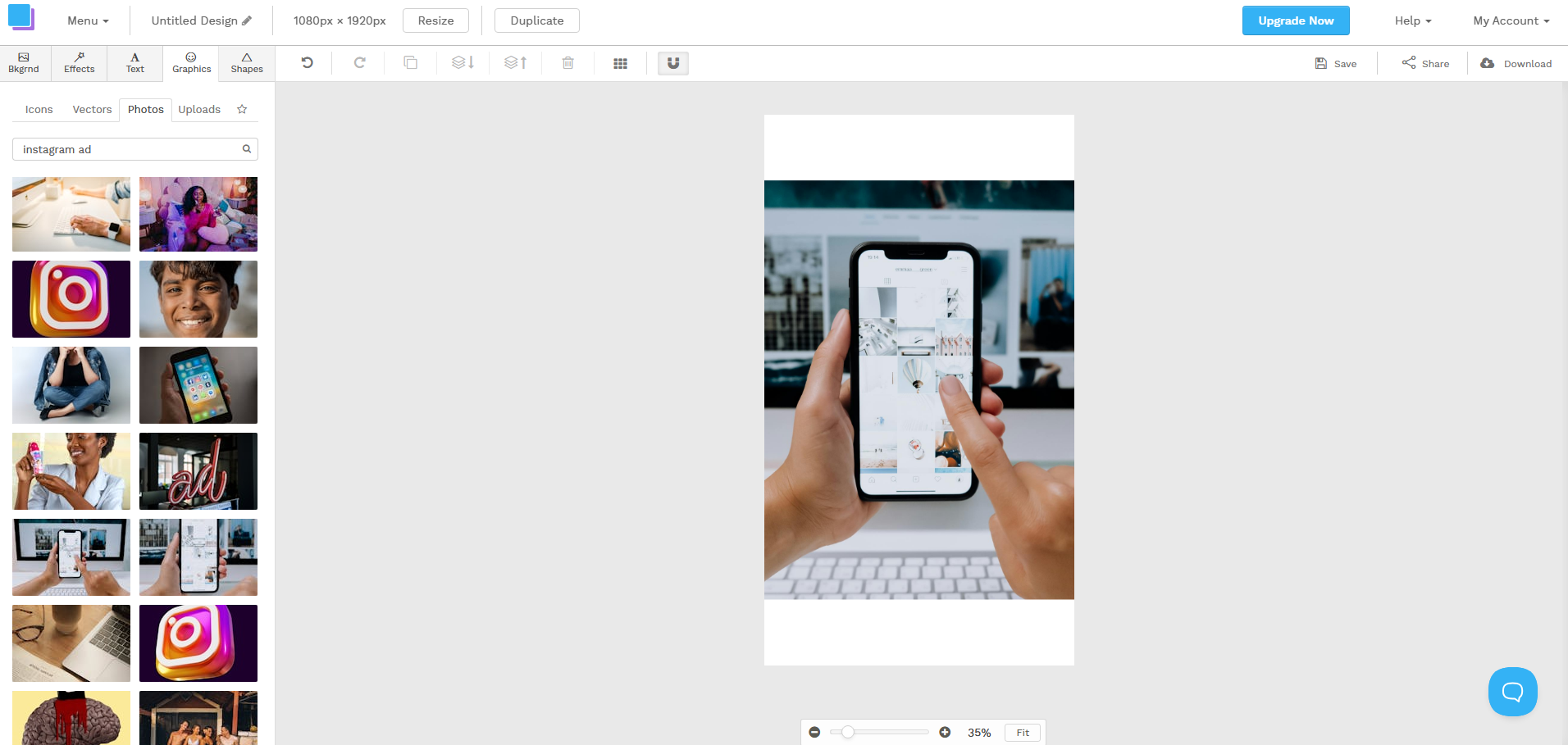Send layer backward using the layer-down icon

[x=463, y=62]
